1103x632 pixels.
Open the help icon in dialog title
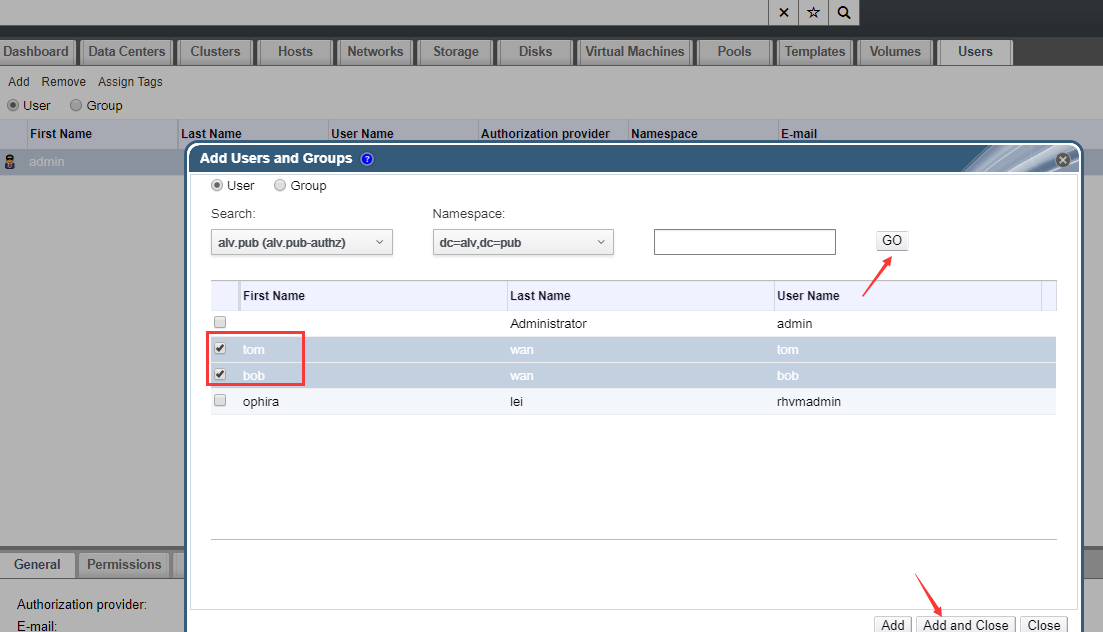(x=367, y=159)
